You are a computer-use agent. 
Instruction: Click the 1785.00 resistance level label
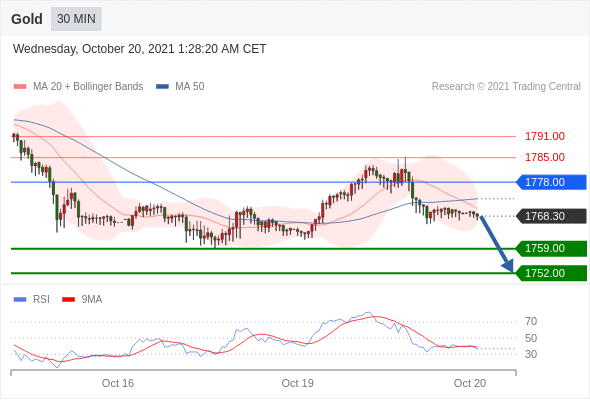coord(544,157)
